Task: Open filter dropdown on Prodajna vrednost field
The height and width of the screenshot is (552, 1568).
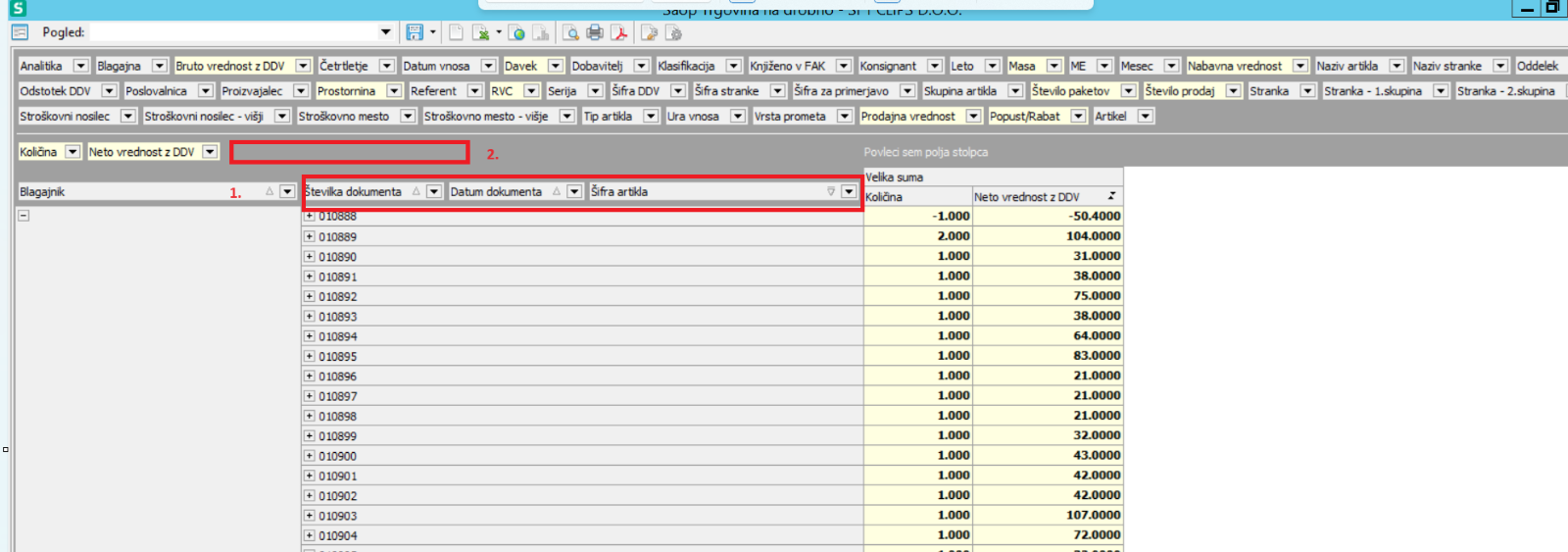Action: [x=973, y=116]
